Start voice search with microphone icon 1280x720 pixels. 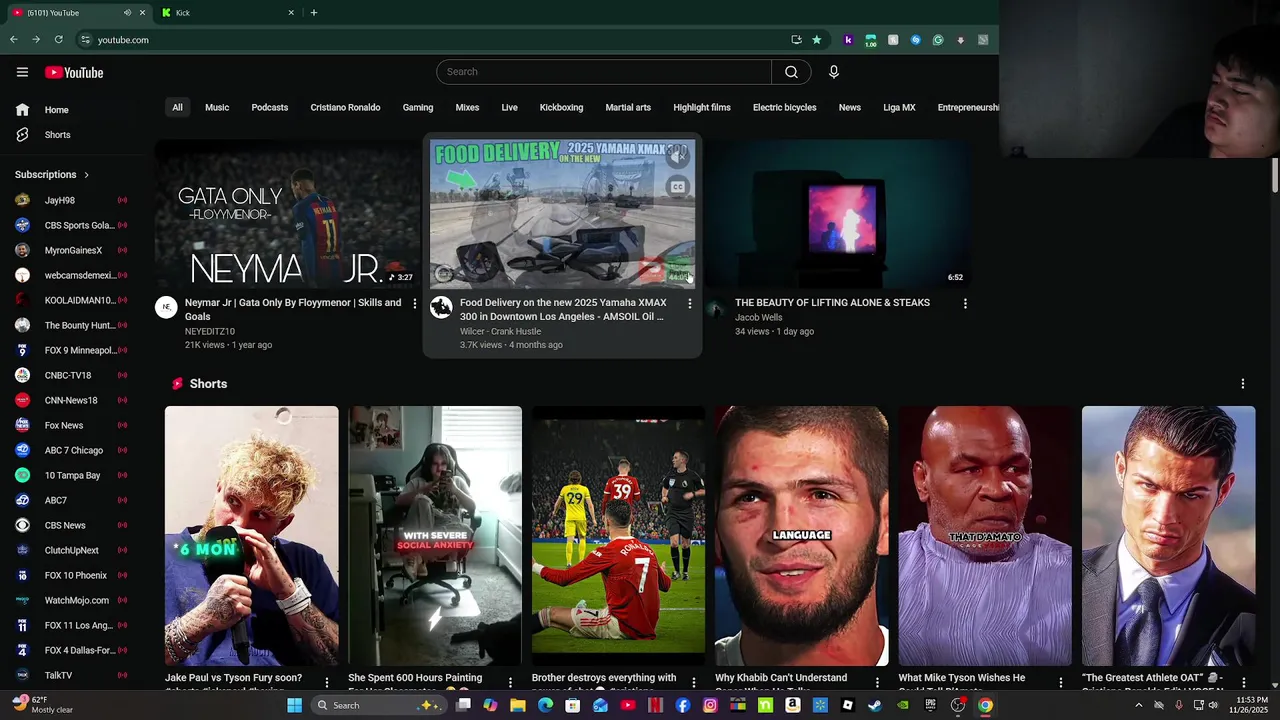[x=834, y=72]
